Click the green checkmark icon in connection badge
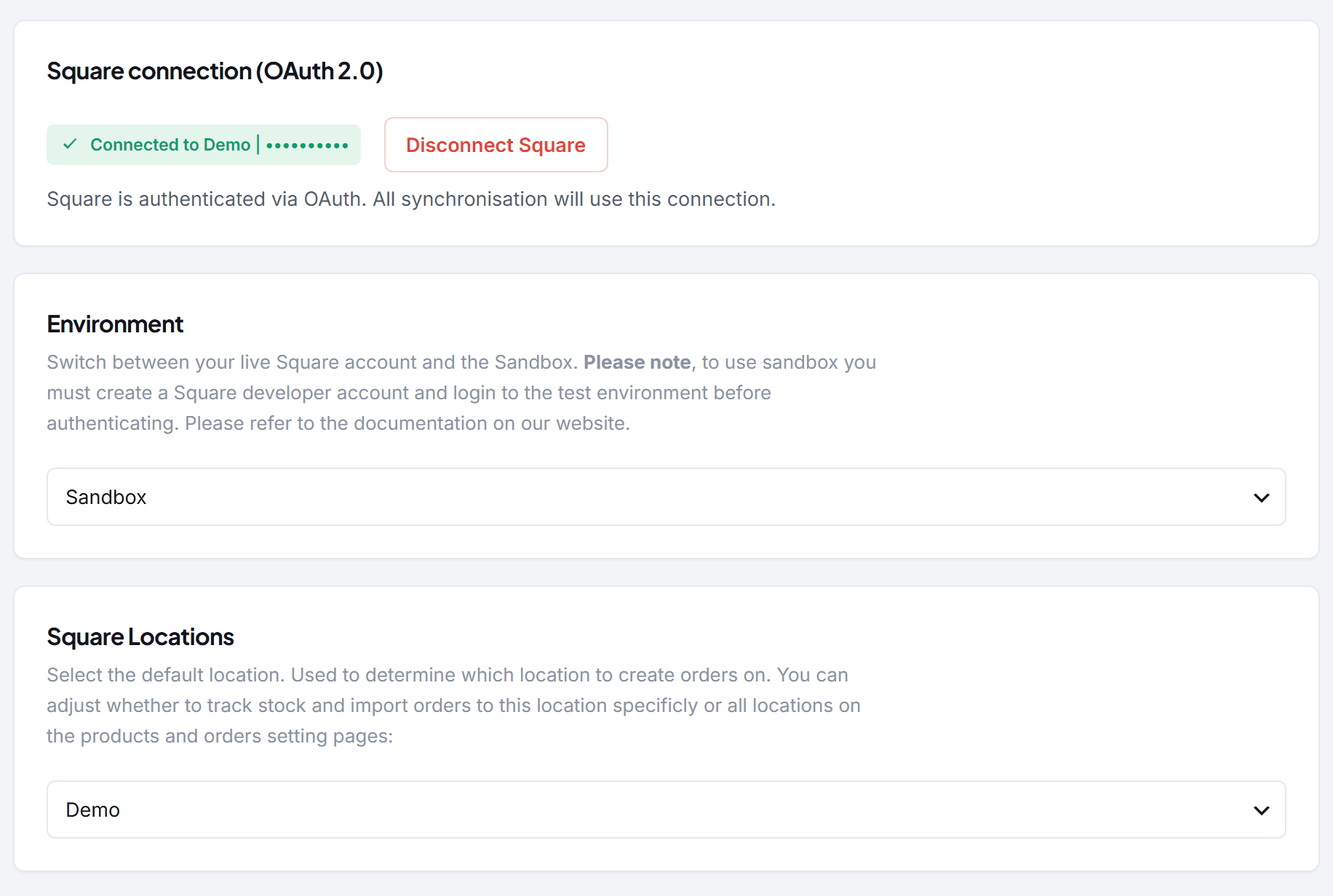The width and height of the screenshot is (1333, 896). 70,144
